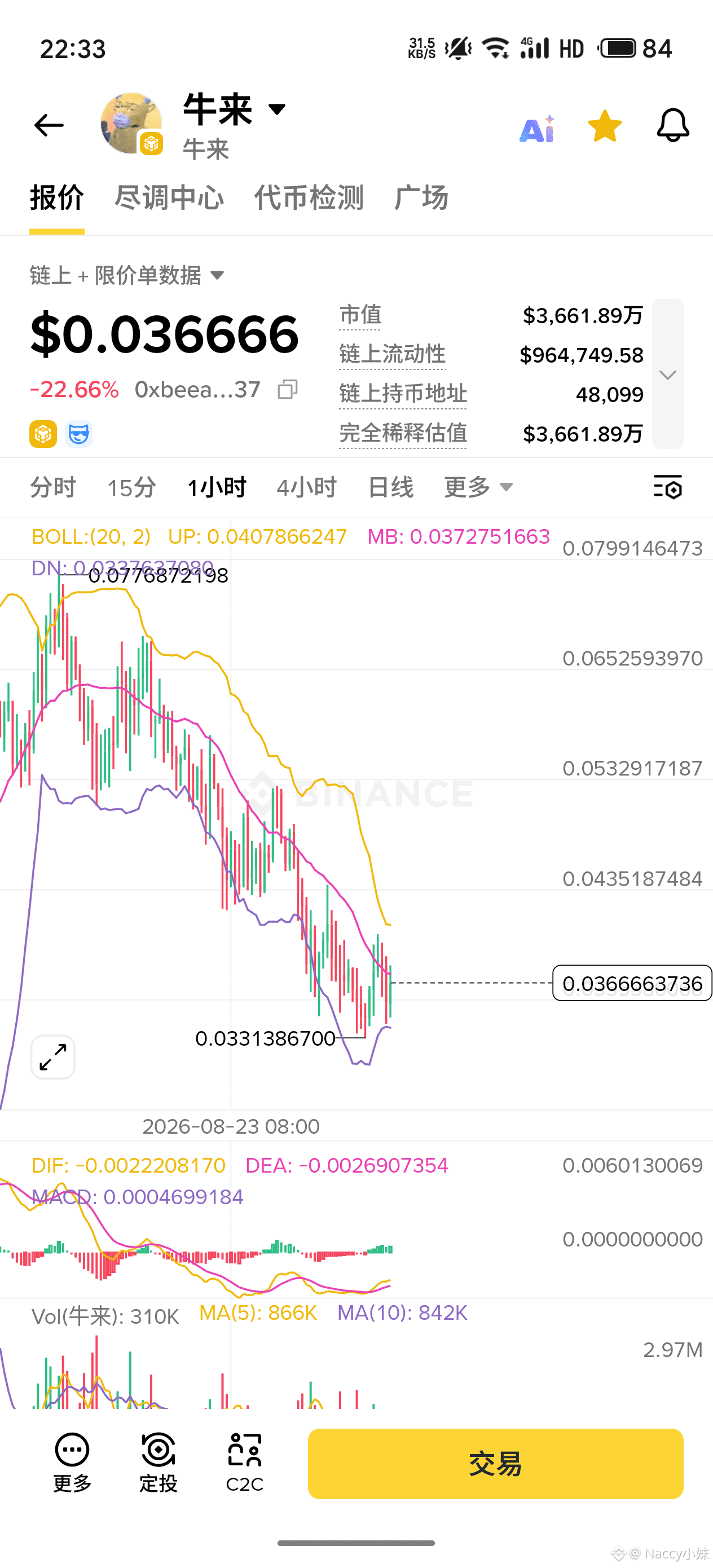Tap the MA(5): 866K label

click(x=258, y=1312)
